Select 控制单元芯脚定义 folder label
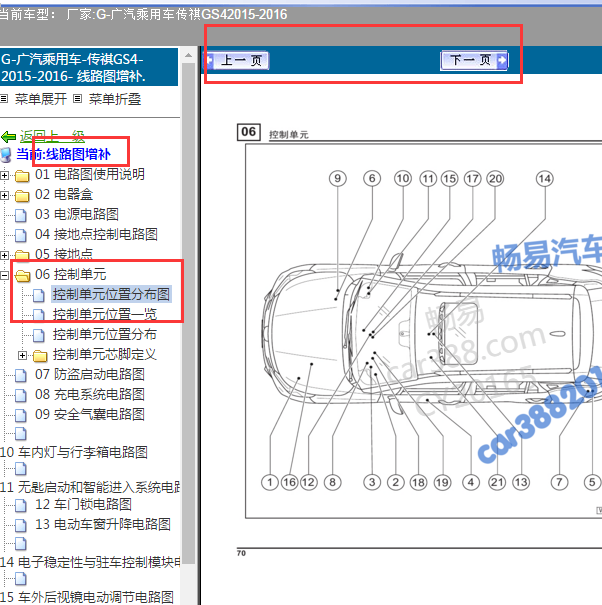 point(105,355)
